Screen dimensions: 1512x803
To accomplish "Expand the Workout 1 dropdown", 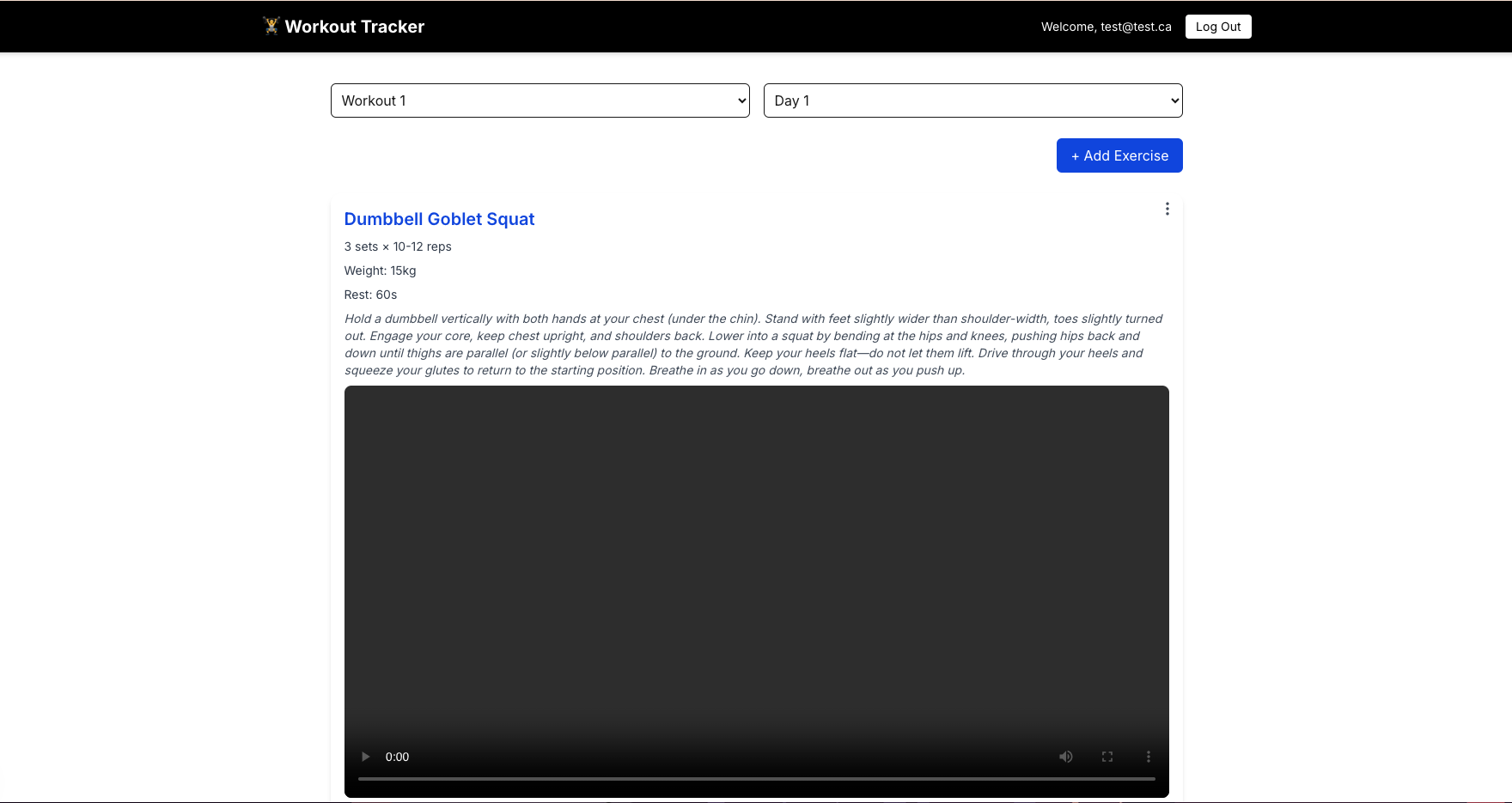I will [x=540, y=100].
